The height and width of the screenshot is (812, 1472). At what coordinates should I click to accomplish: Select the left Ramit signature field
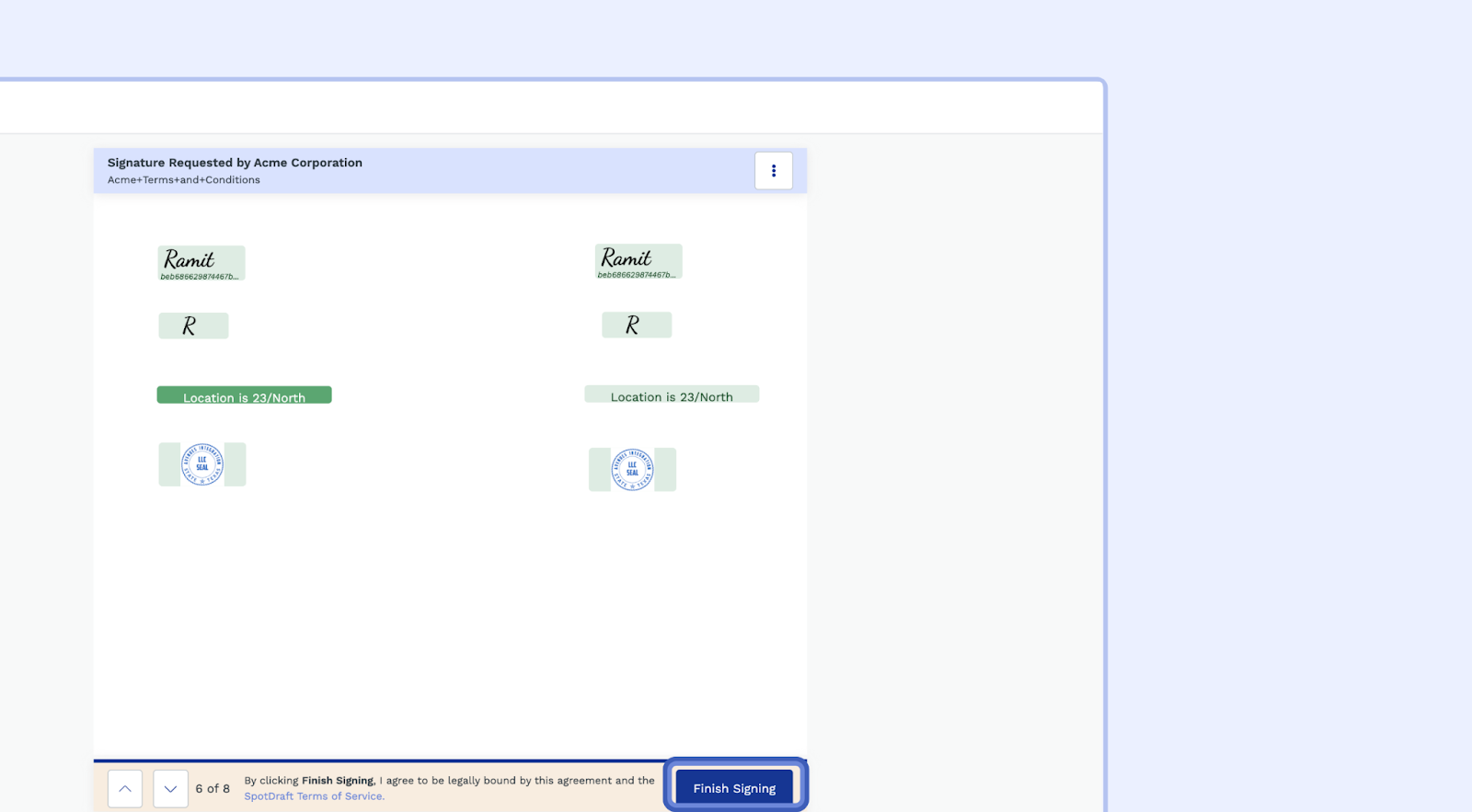pyautogui.click(x=201, y=263)
